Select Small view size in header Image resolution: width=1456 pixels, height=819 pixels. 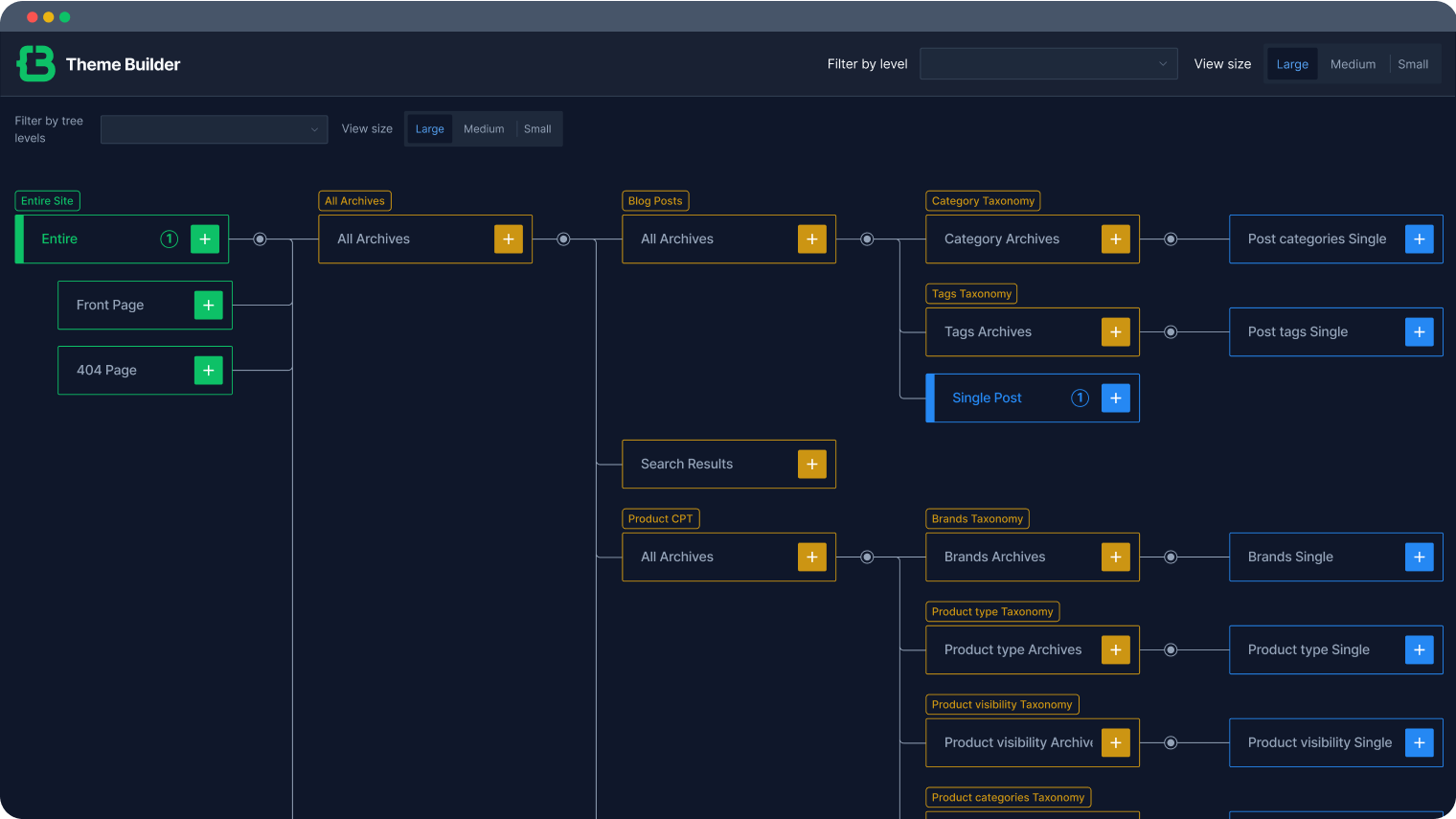point(1413,64)
